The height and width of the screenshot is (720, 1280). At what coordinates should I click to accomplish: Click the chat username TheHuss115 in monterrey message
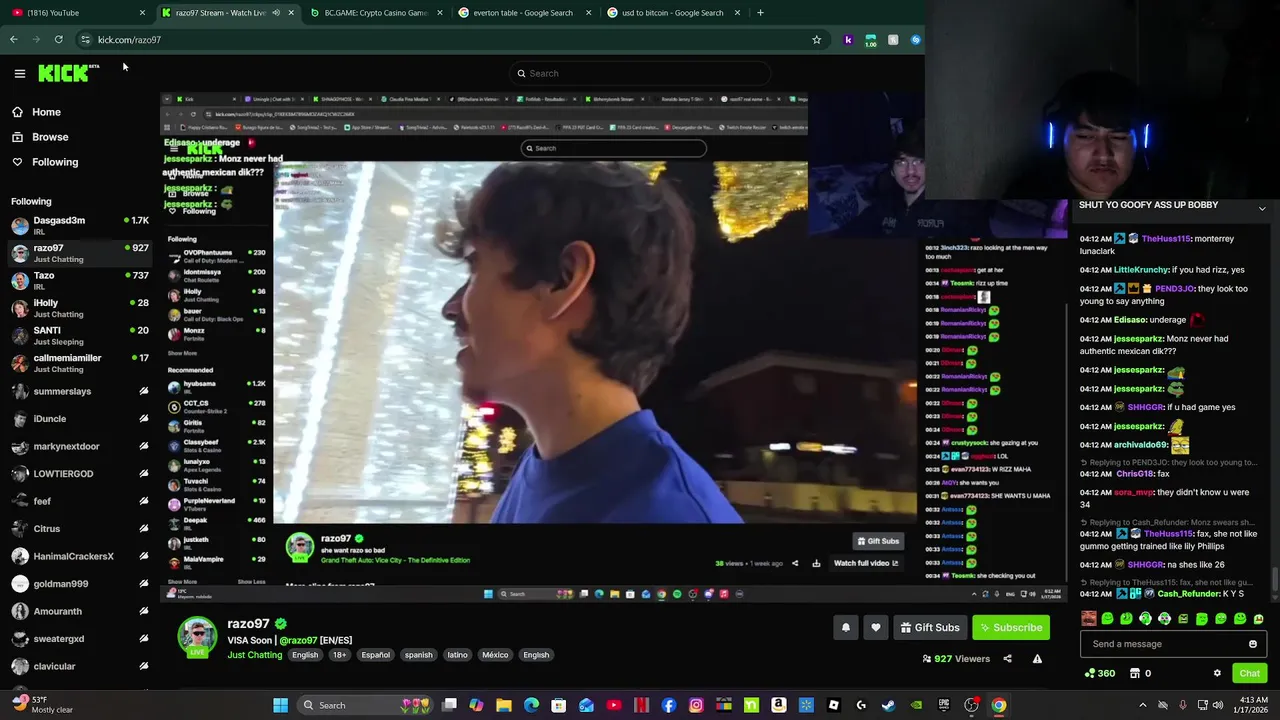pos(1167,239)
